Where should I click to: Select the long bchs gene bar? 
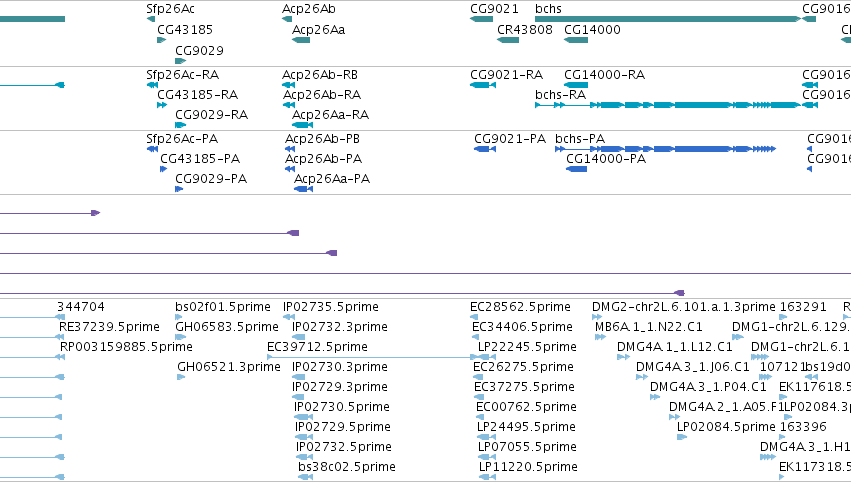tap(668, 19)
